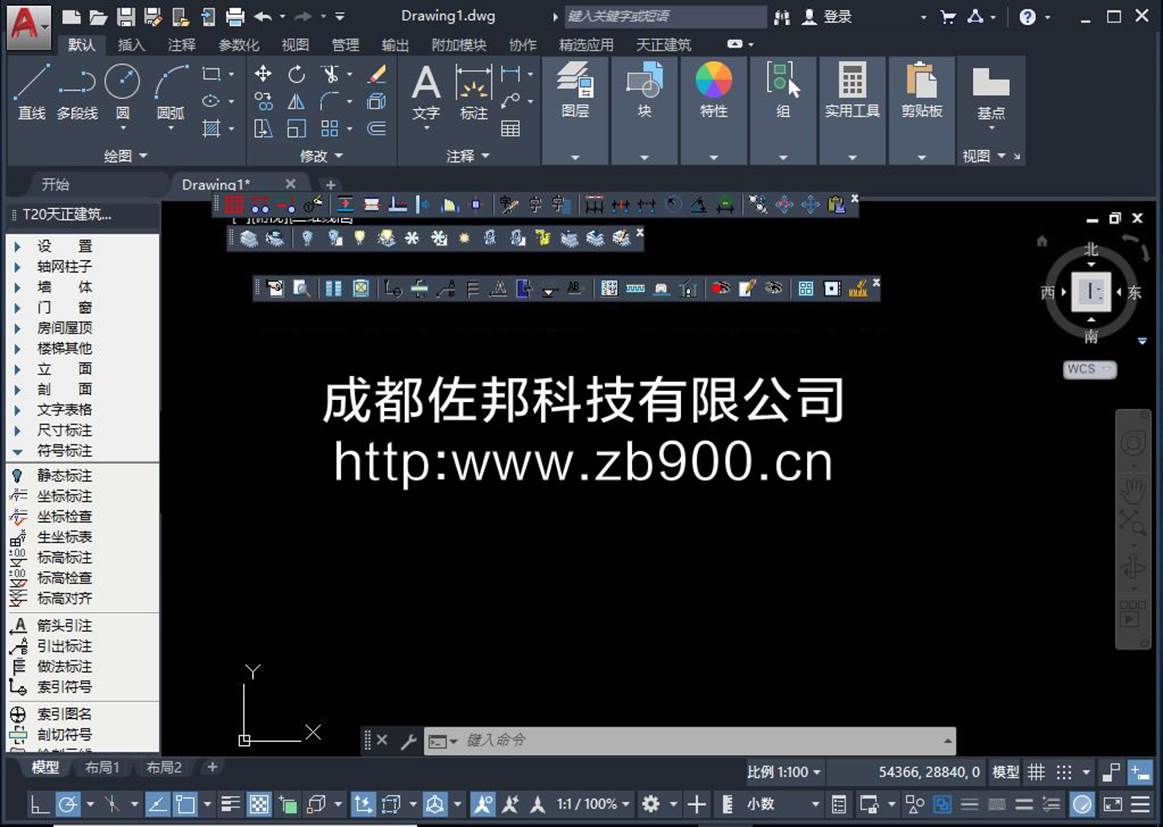
Task: Select the Polyline (多段线) tool
Action: (x=77, y=91)
